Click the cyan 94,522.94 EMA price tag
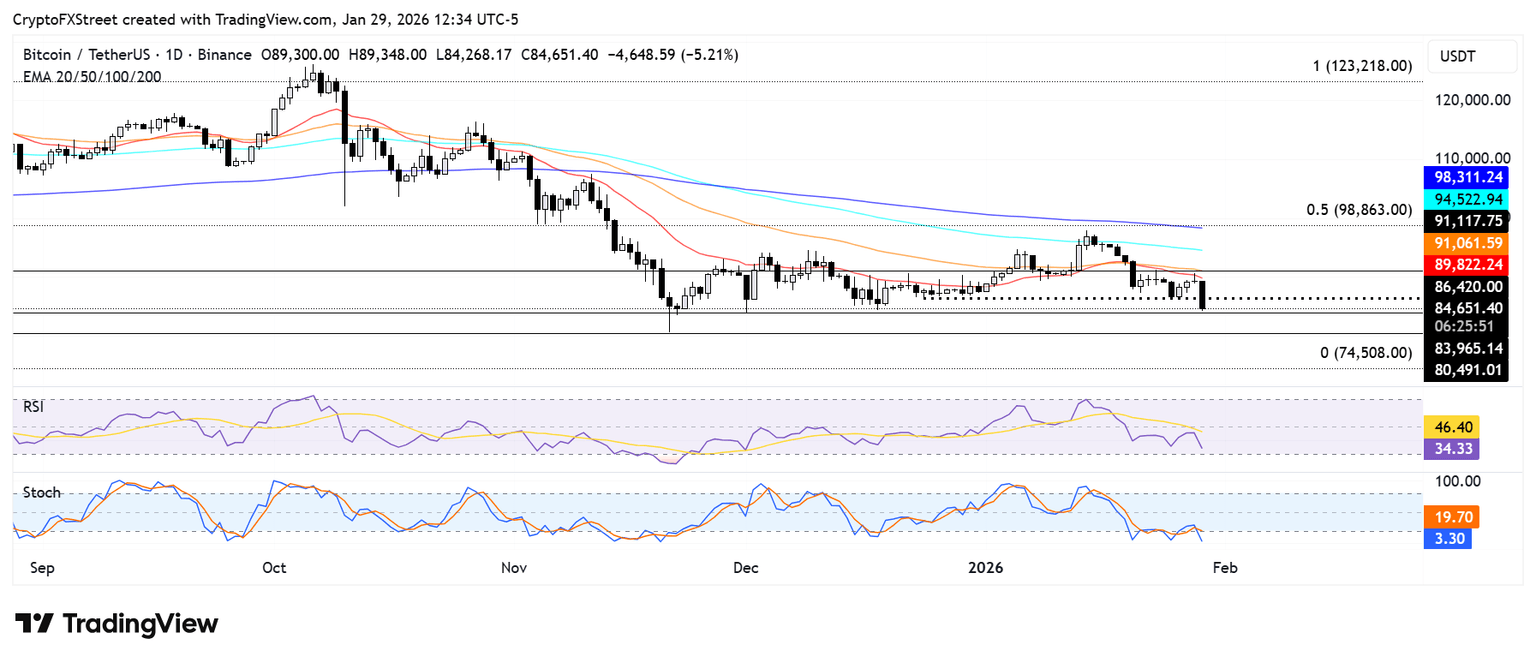 click(1467, 200)
